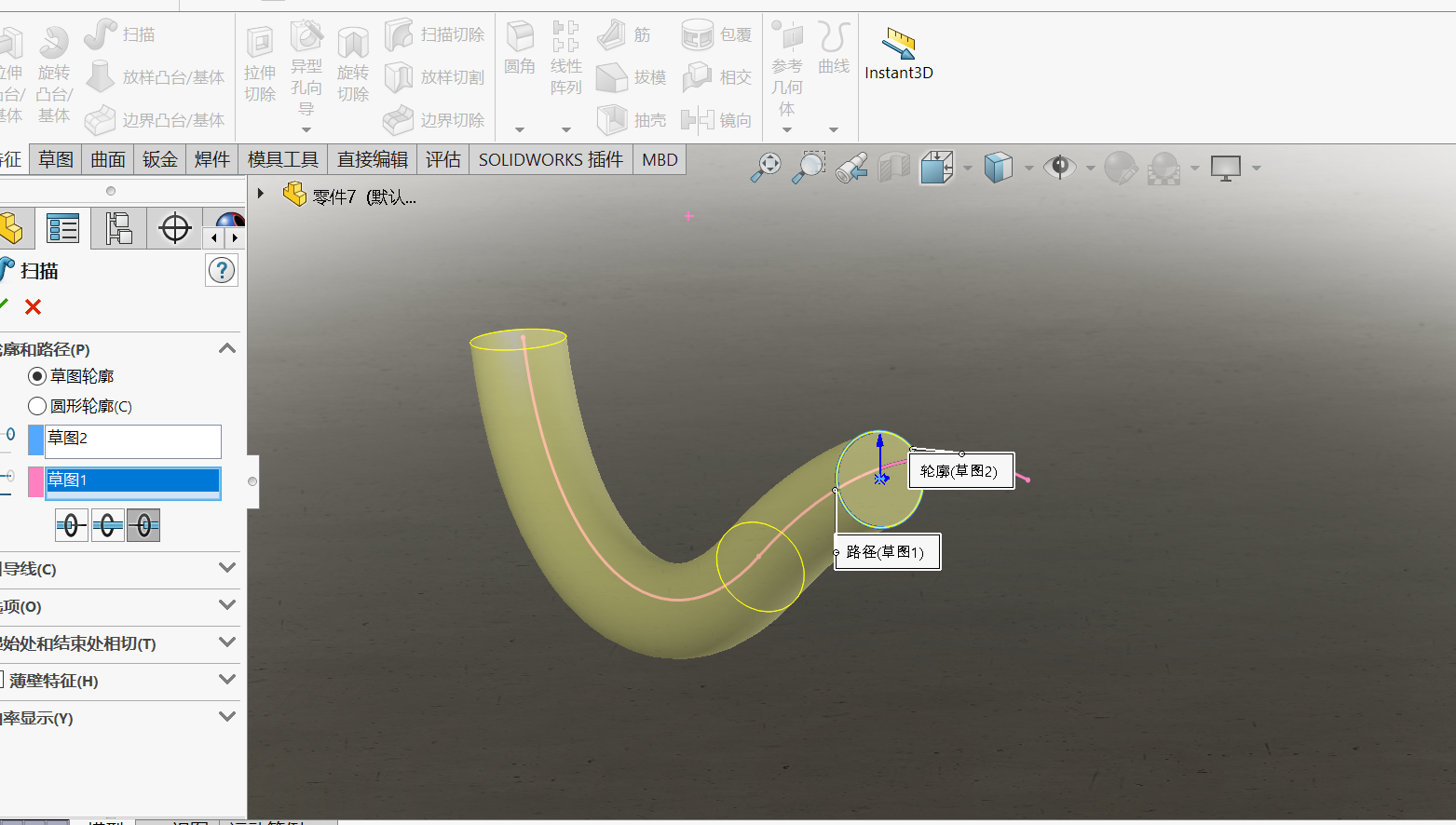Screen dimensions: 1456x825
Task: Open the DimXpertManager crosshair tab
Action: pyautogui.click(x=175, y=228)
